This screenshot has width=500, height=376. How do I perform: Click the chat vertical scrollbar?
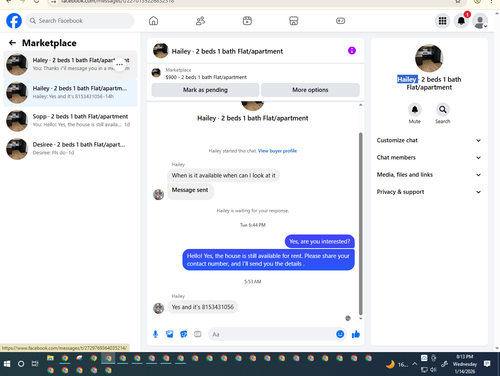tap(360, 223)
